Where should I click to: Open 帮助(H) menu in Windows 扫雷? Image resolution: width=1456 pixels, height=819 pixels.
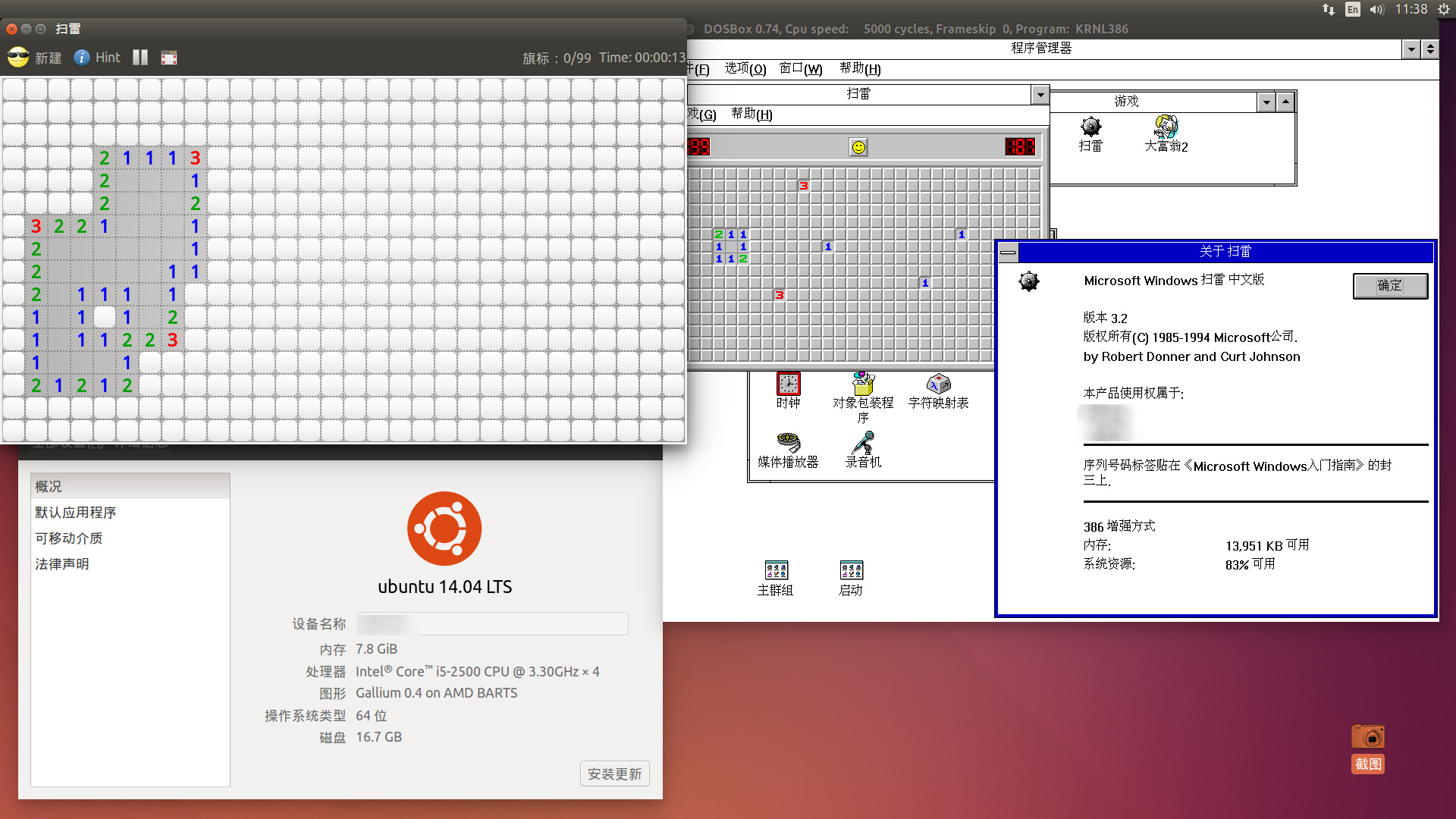(x=752, y=115)
